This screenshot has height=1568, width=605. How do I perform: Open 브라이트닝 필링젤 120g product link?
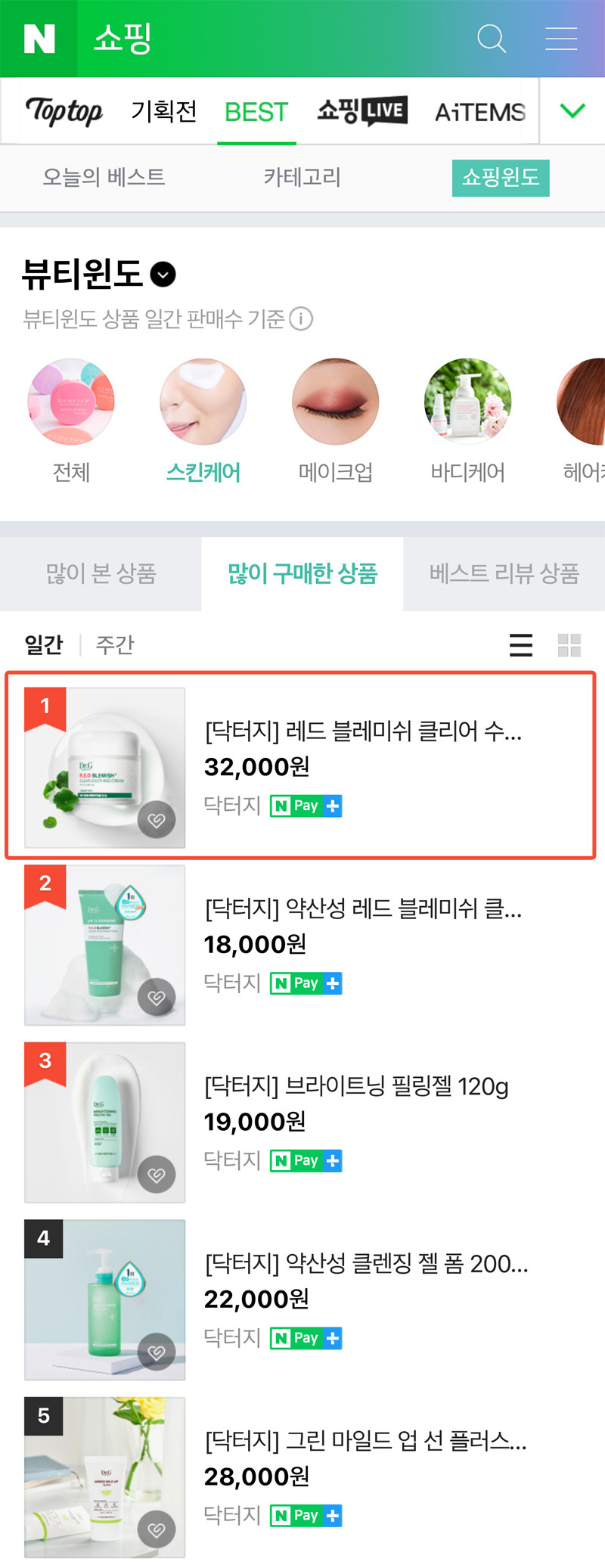click(356, 1086)
